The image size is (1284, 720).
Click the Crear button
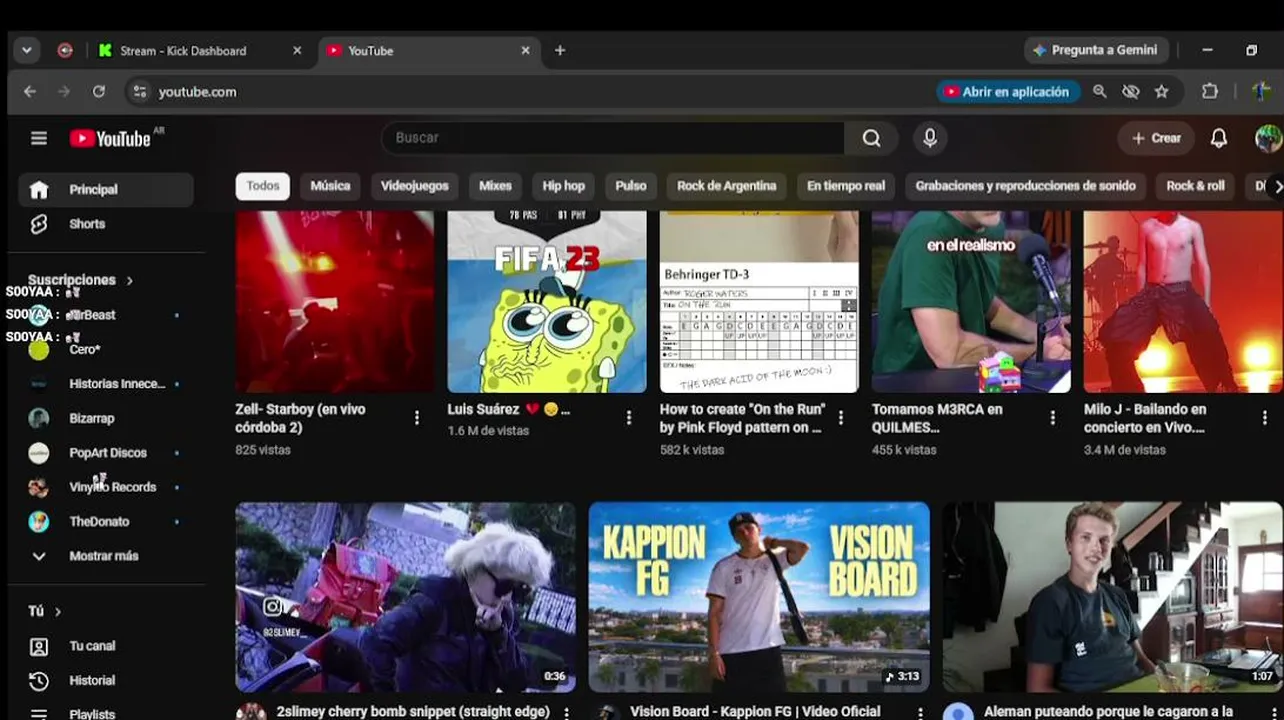[1156, 138]
